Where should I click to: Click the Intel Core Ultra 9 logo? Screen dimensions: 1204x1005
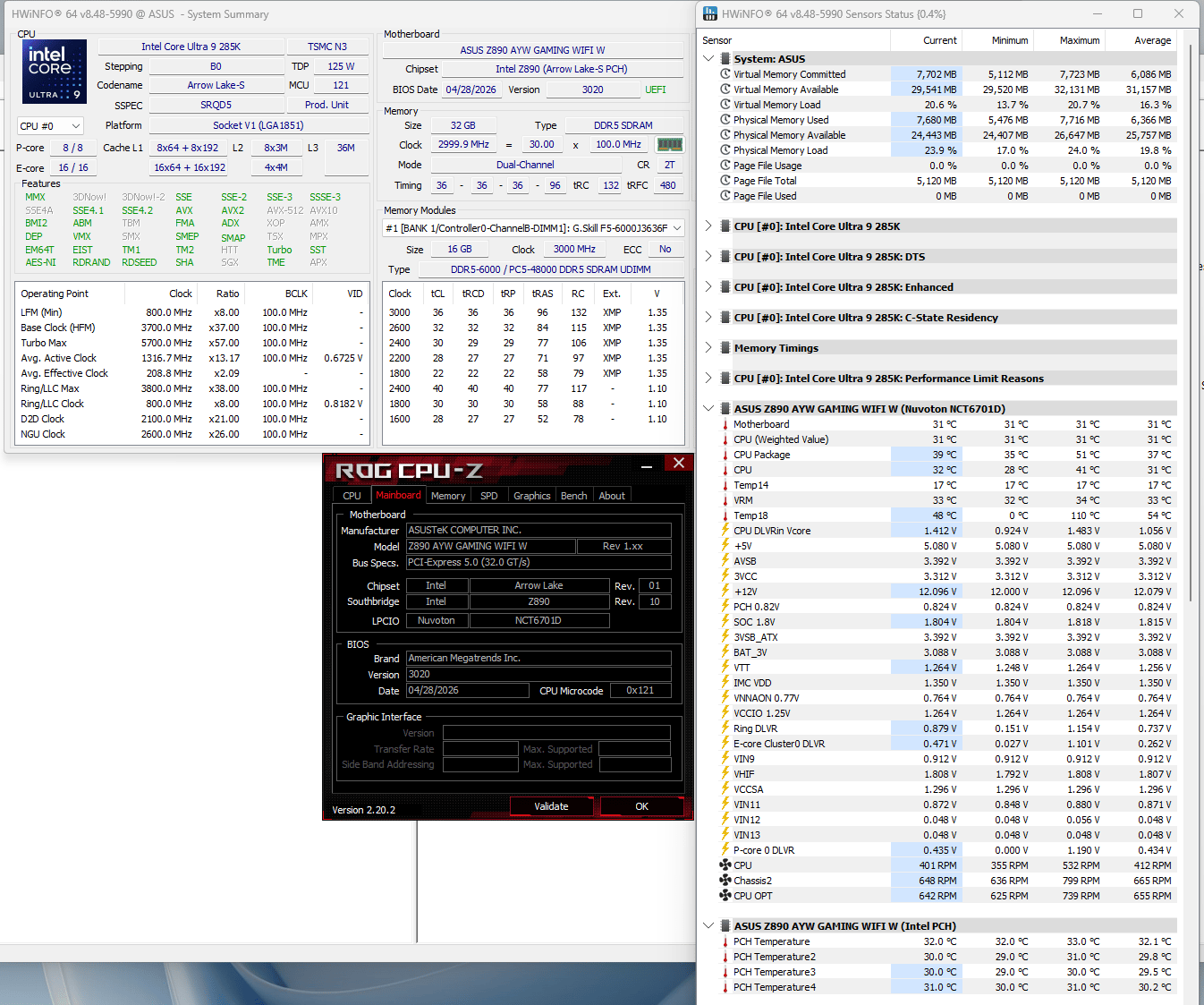pos(55,72)
